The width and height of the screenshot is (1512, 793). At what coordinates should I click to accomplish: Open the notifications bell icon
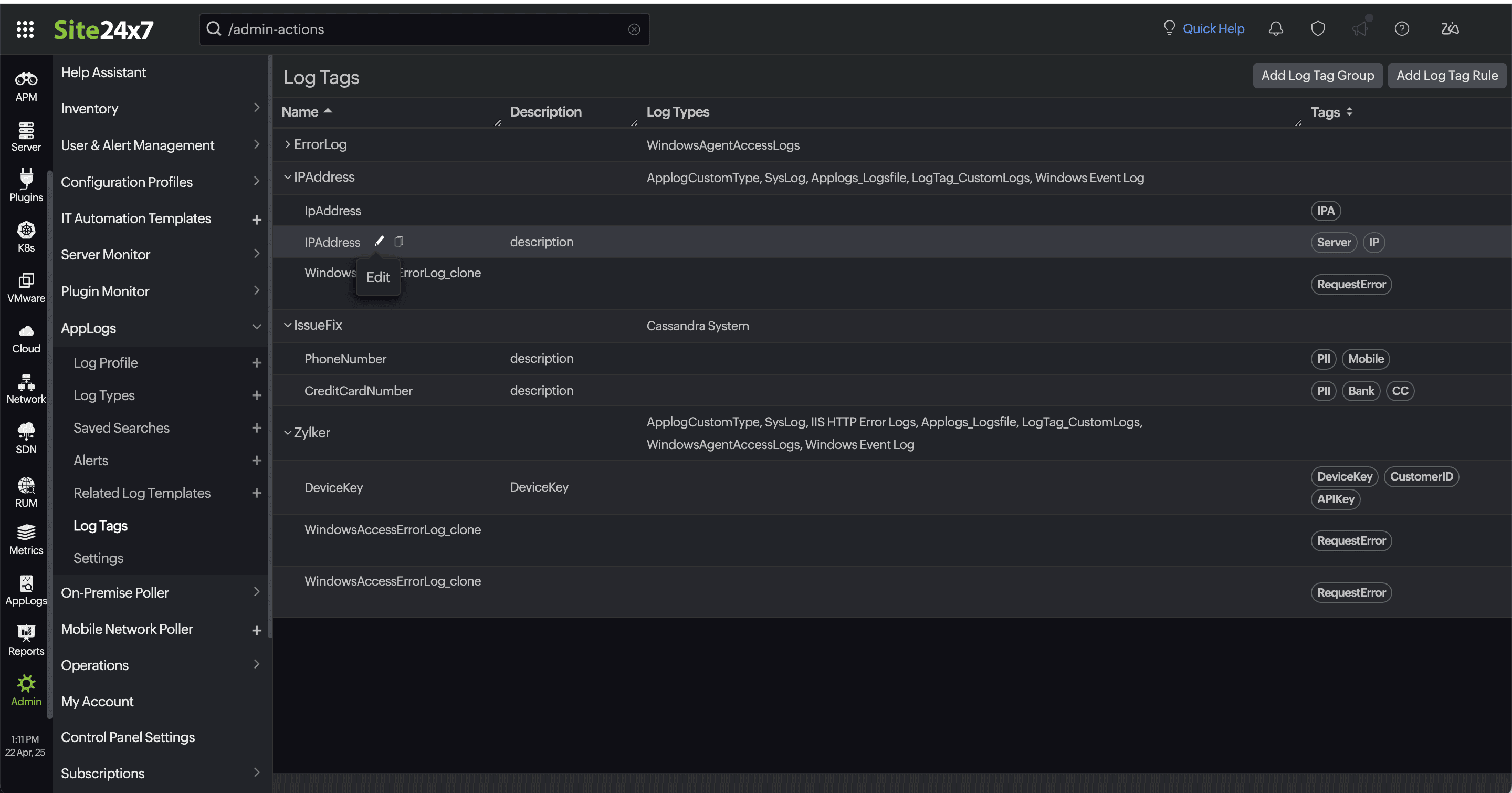pyautogui.click(x=1275, y=29)
